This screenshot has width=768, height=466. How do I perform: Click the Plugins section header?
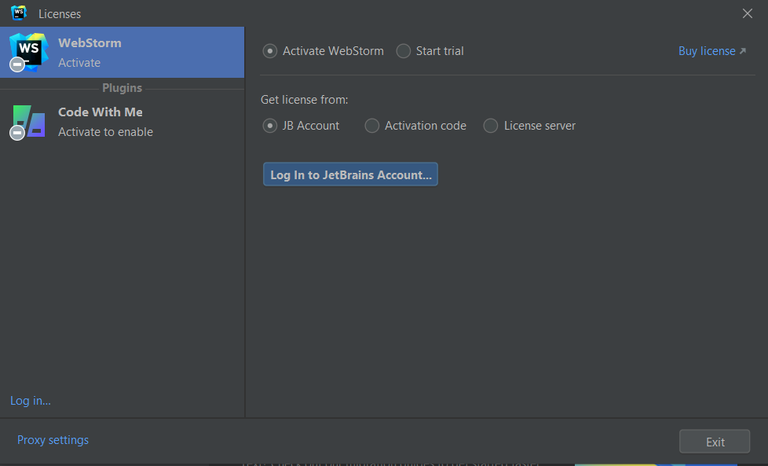pyautogui.click(x=122, y=88)
